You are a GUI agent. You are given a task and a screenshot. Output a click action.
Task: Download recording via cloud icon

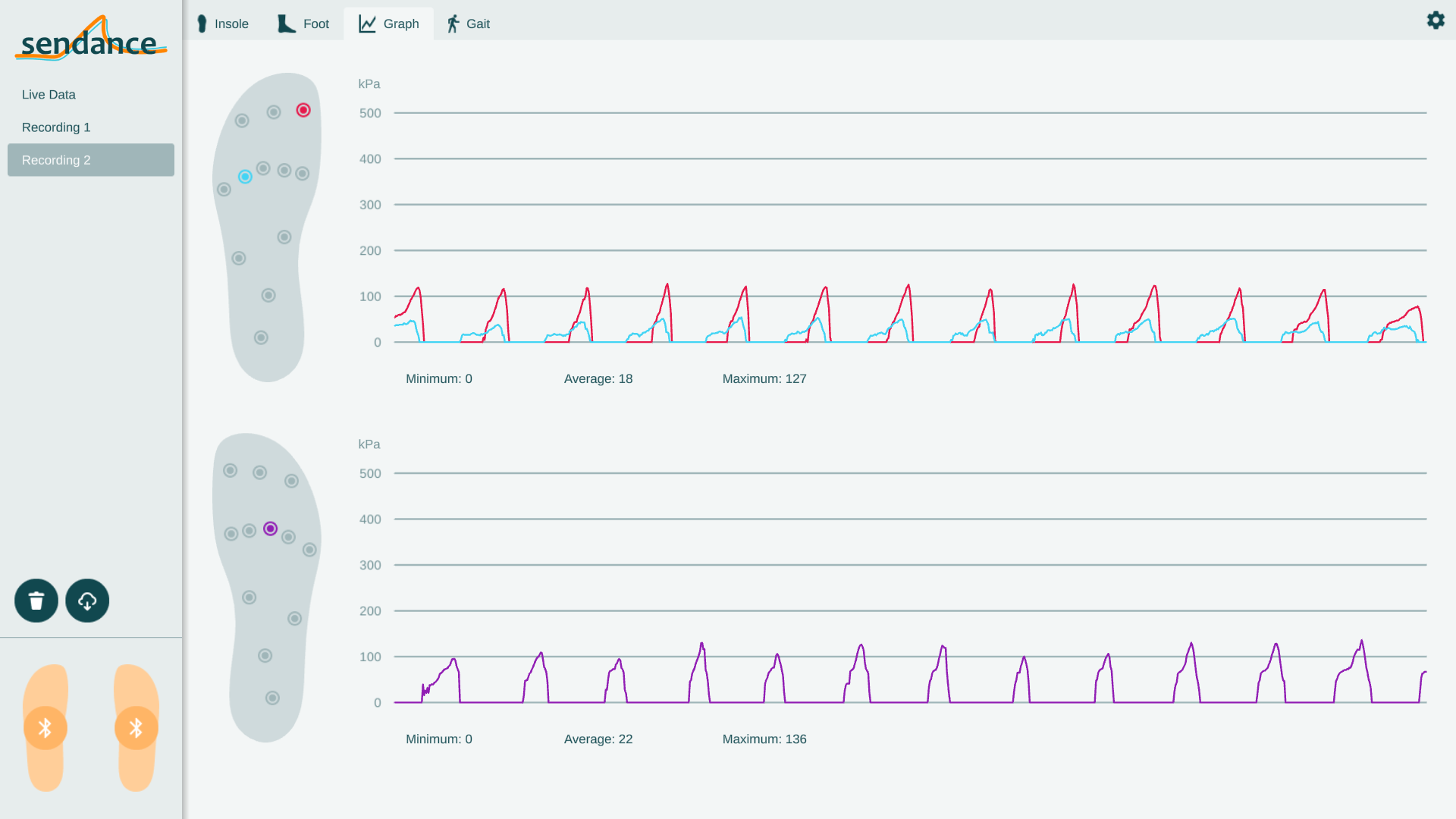(x=87, y=601)
